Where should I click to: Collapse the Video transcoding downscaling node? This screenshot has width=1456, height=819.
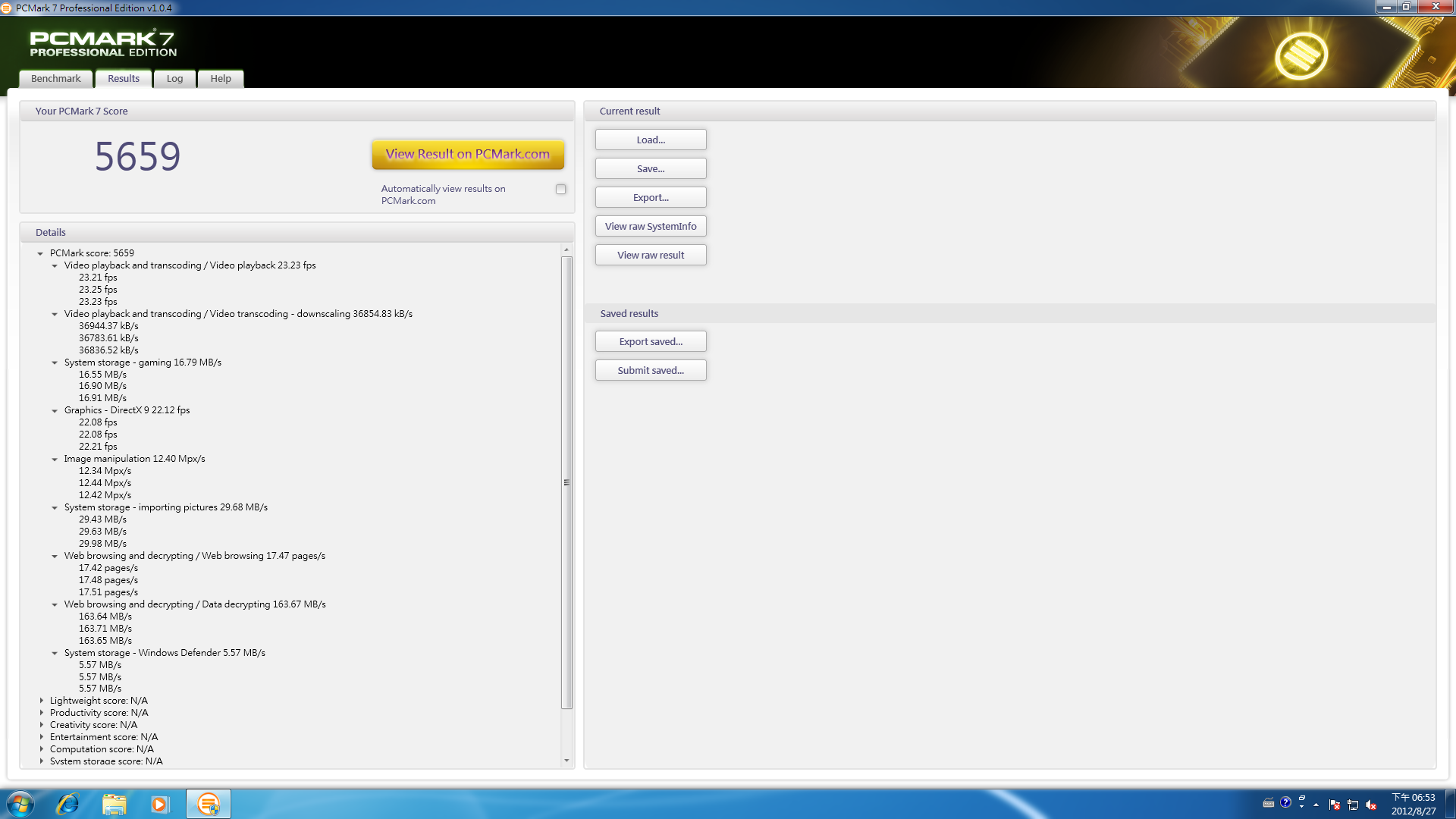(55, 314)
